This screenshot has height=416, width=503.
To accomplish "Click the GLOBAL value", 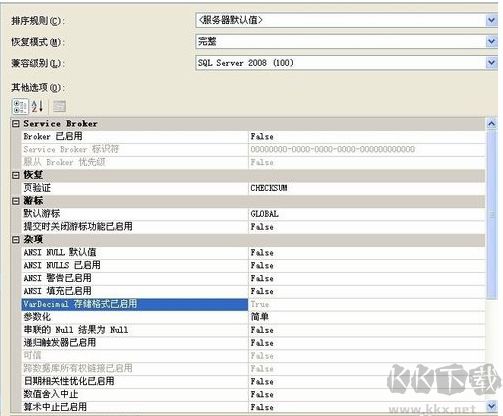I will (x=264, y=214).
